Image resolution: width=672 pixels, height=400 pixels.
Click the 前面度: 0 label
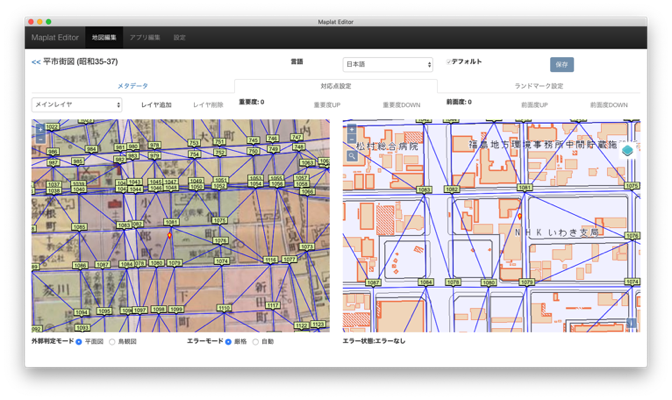click(459, 102)
